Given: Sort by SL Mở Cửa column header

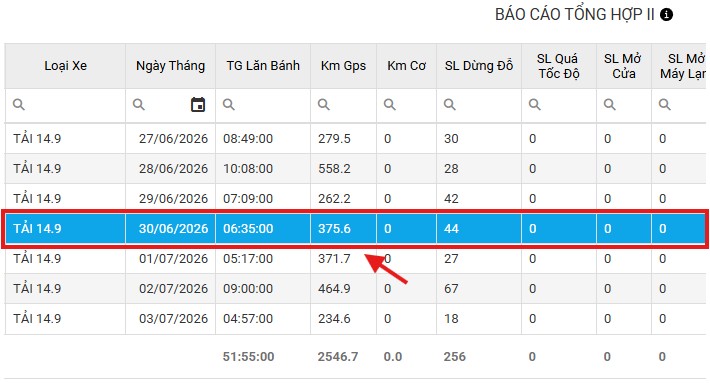Looking at the screenshot, I should point(624,66).
